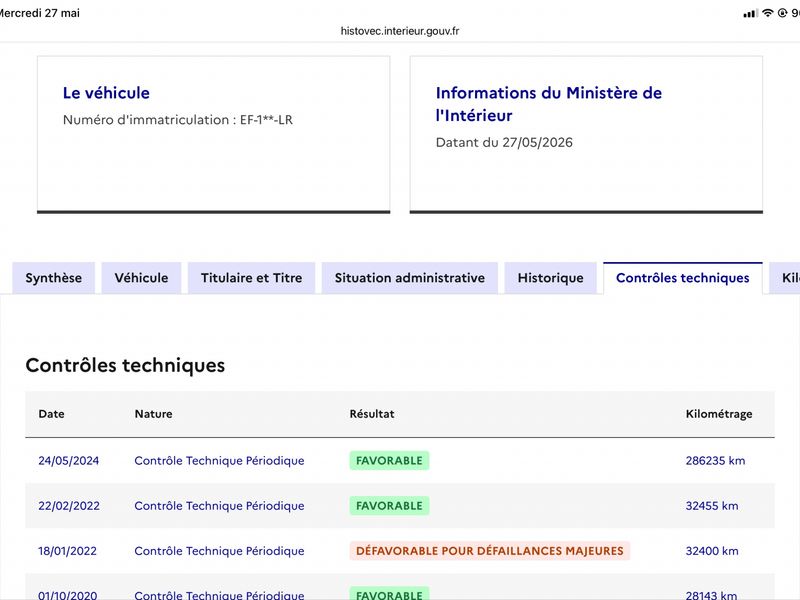This screenshot has height=600, width=800.
Task: Switch to the Véhicule tab
Action: pos(141,278)
